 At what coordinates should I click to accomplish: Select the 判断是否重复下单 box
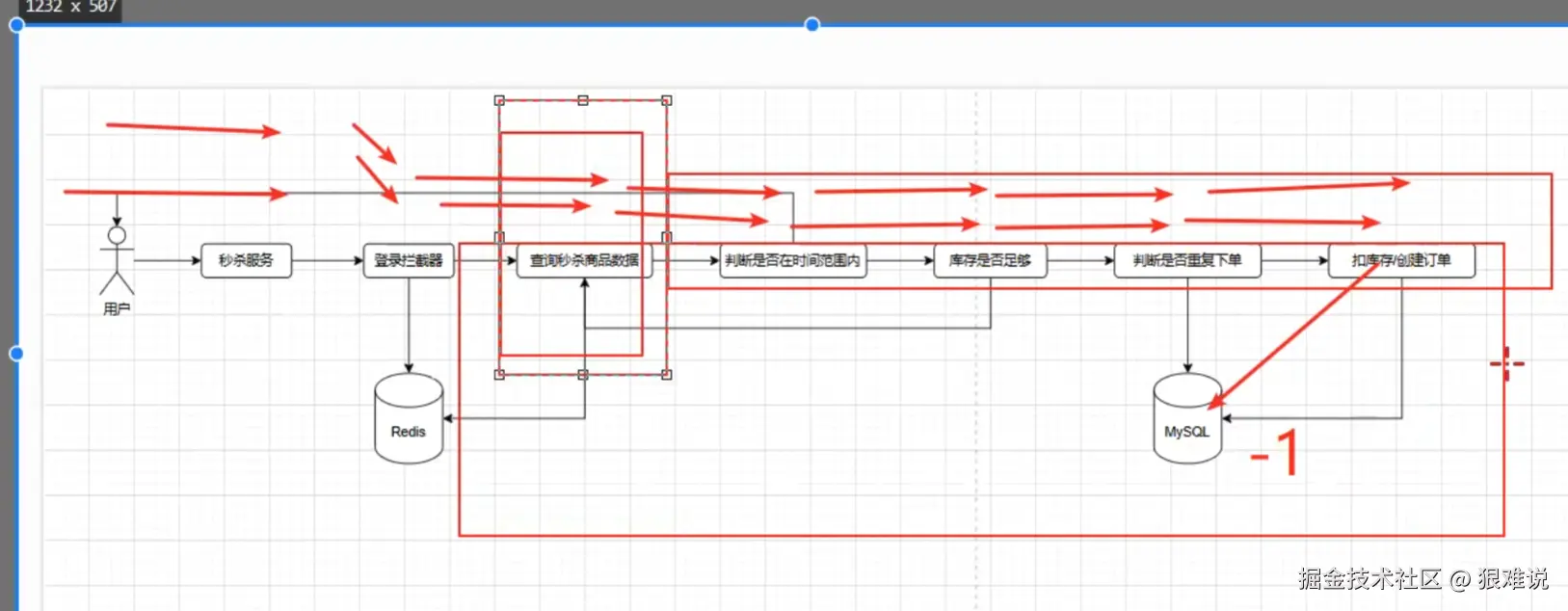tap(1187, 260)
